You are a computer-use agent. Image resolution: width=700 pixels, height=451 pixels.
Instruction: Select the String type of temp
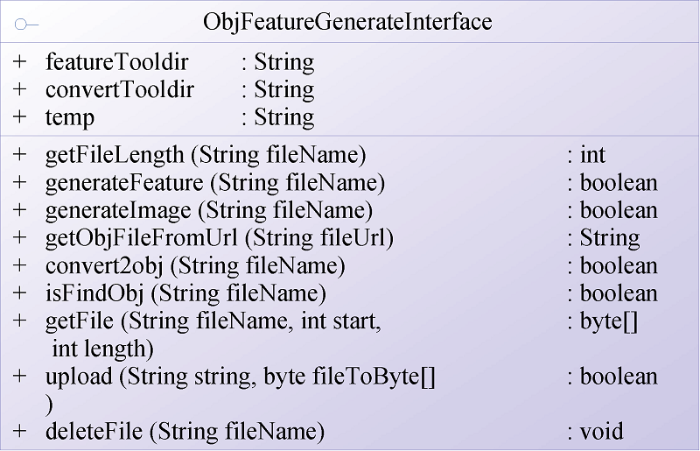tap(284, 118)
